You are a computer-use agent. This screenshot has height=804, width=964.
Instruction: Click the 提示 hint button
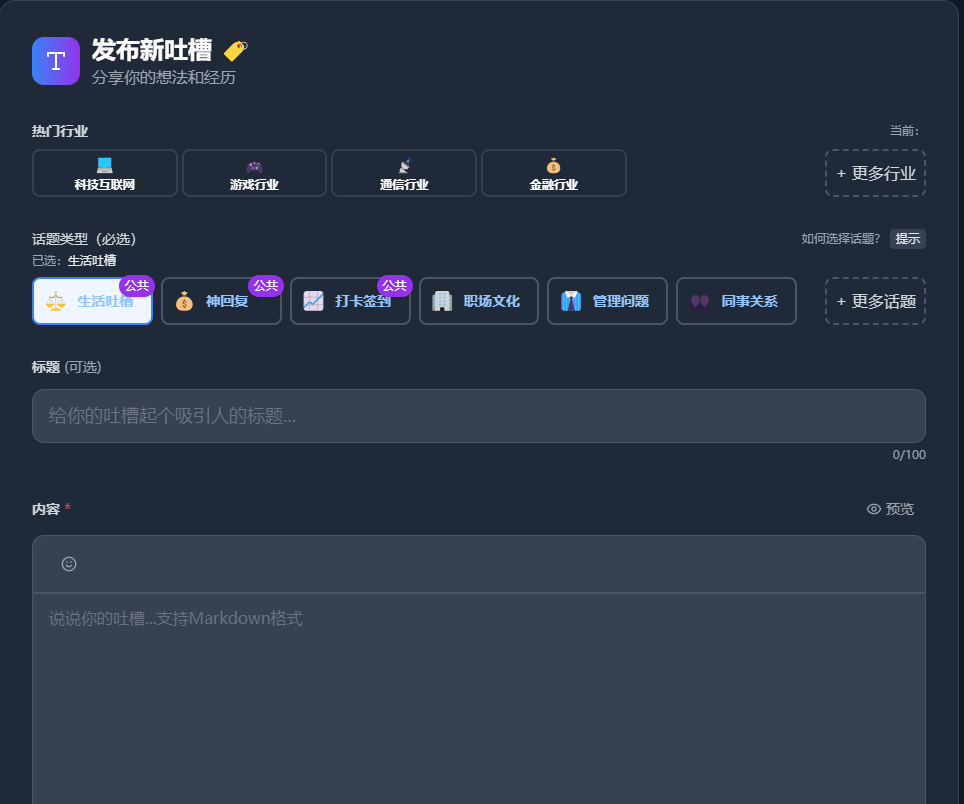(907, 238)
